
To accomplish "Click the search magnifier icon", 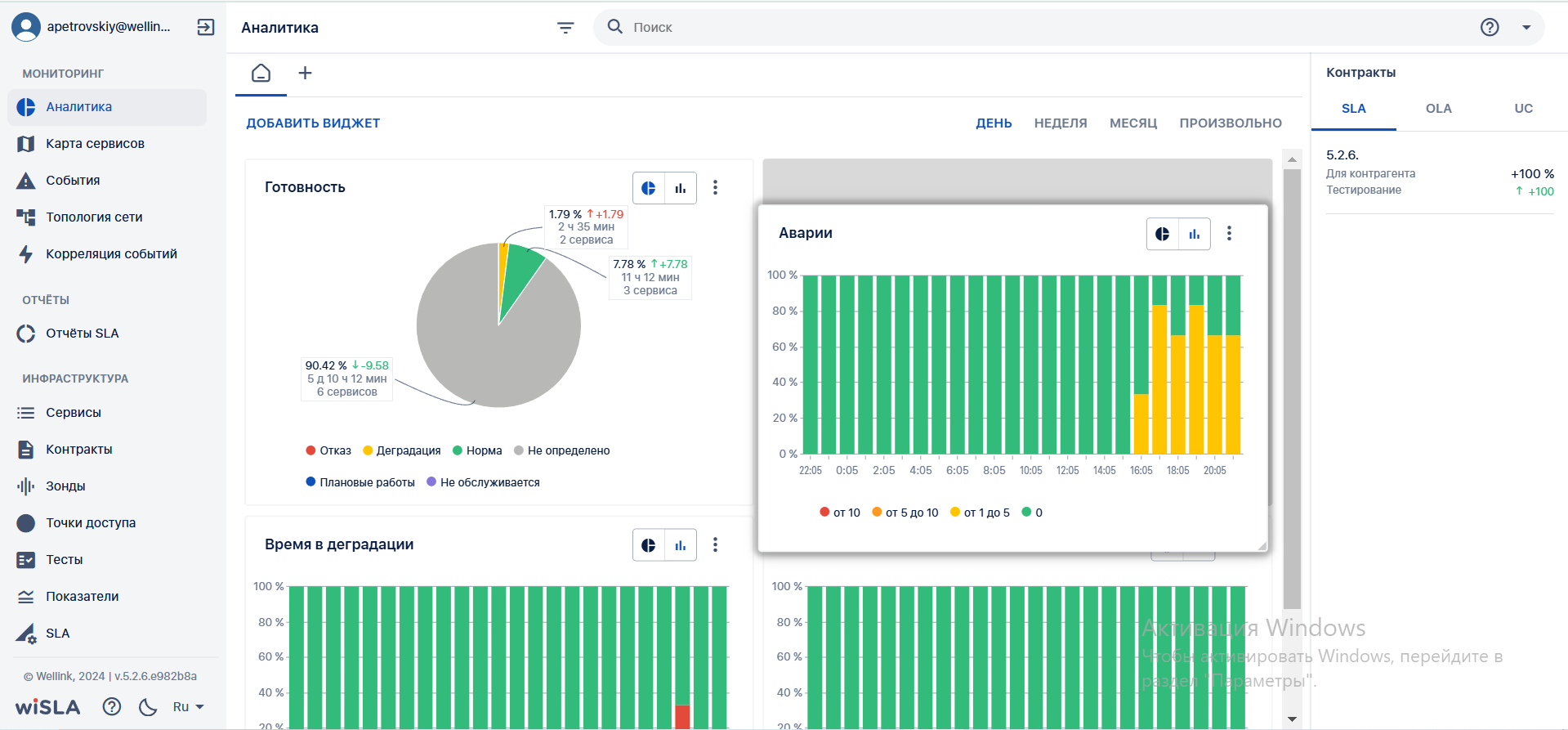I will 615,27.
